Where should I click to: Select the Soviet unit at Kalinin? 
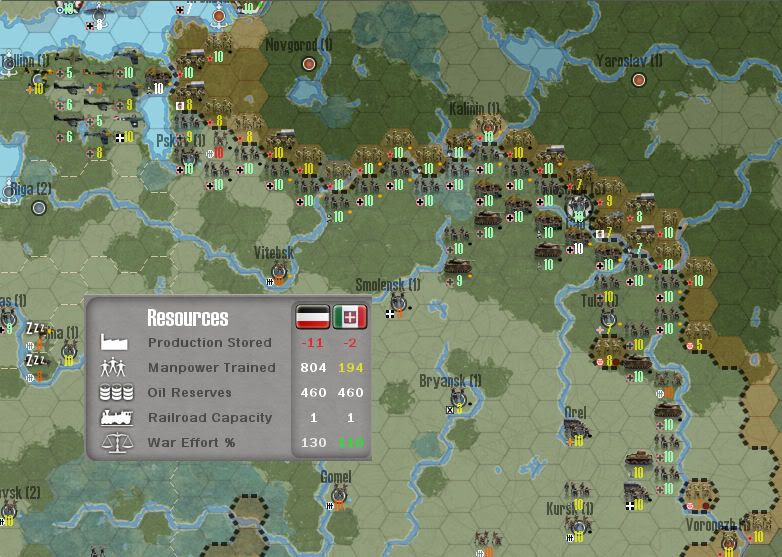[x=490, y=126]
